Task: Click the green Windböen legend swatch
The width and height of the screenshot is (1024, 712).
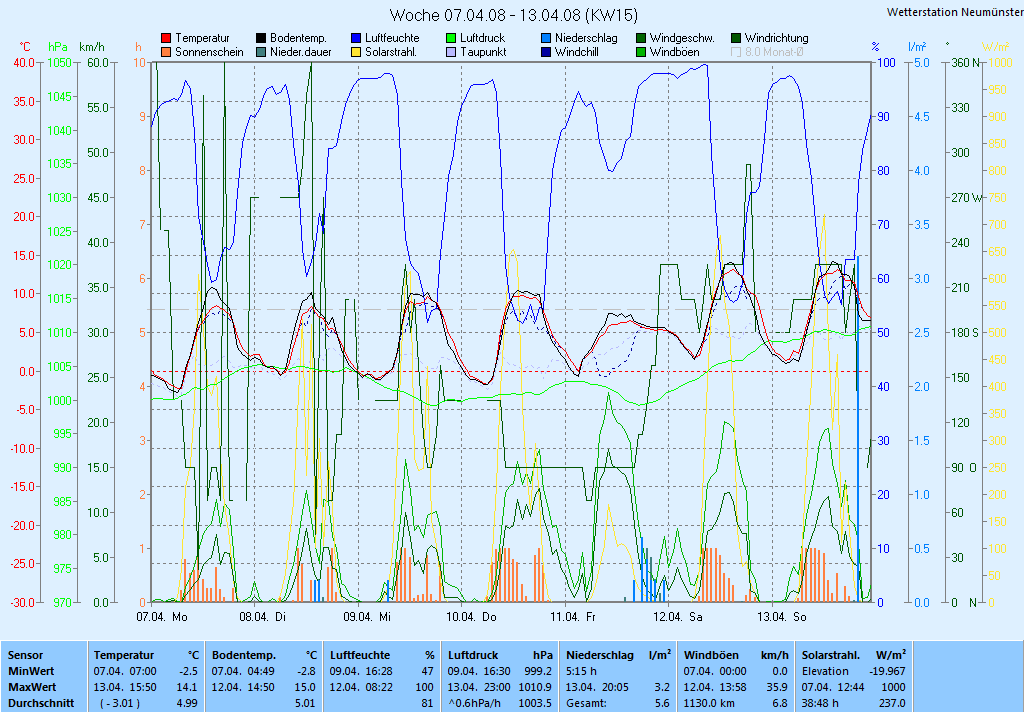Action: pos(641,52)
